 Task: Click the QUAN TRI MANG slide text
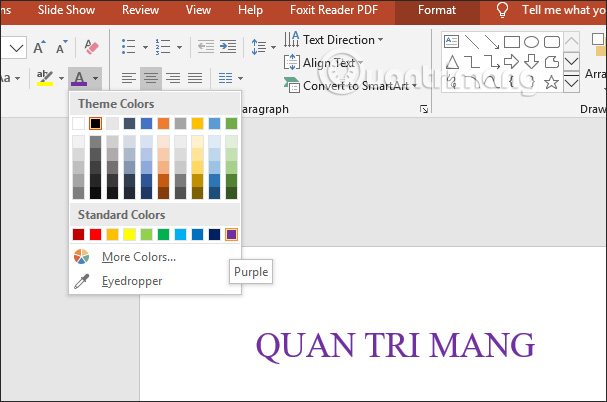click(x=395, y=346)
